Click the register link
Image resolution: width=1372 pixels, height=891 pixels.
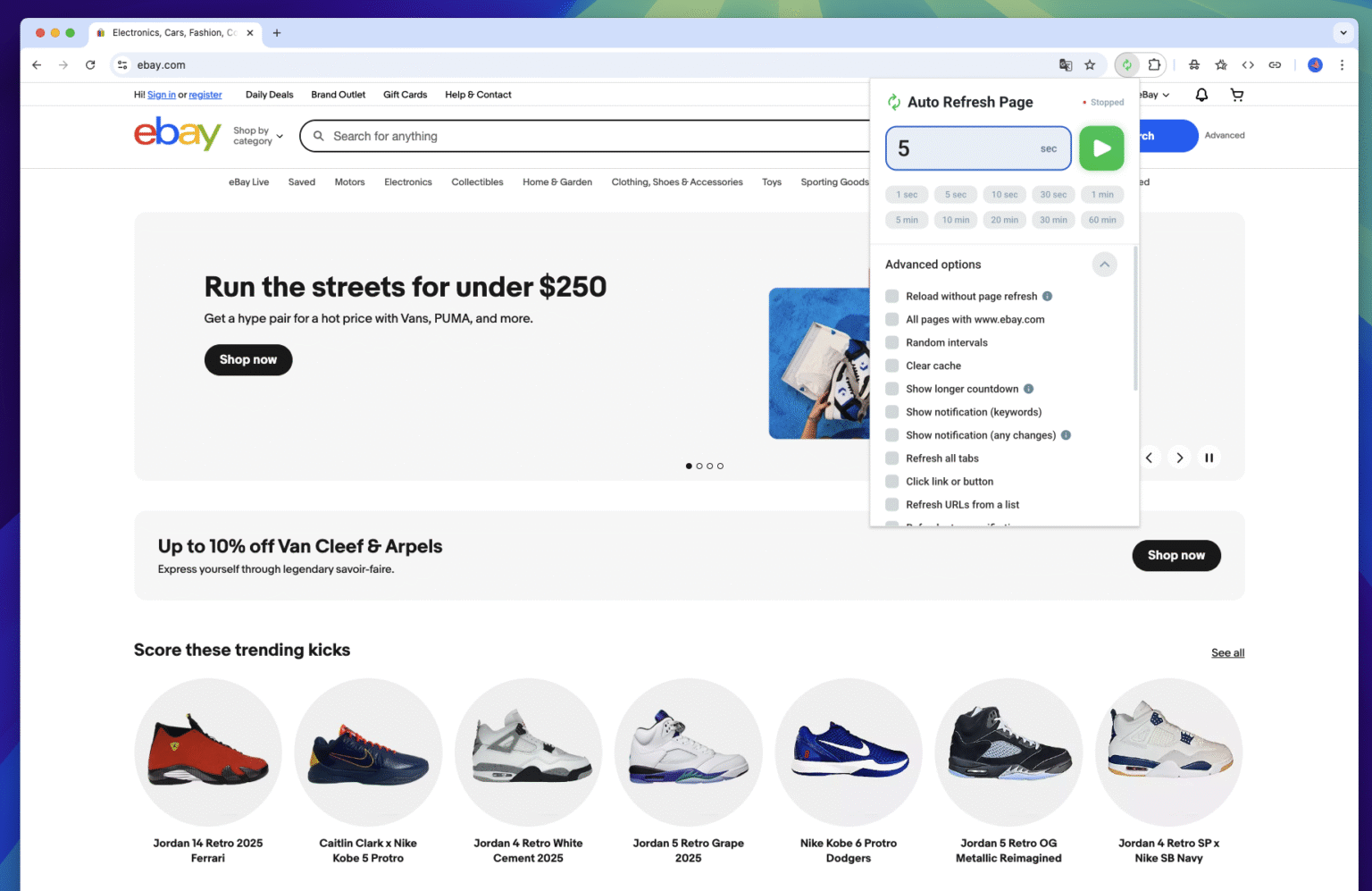(205, 95)
